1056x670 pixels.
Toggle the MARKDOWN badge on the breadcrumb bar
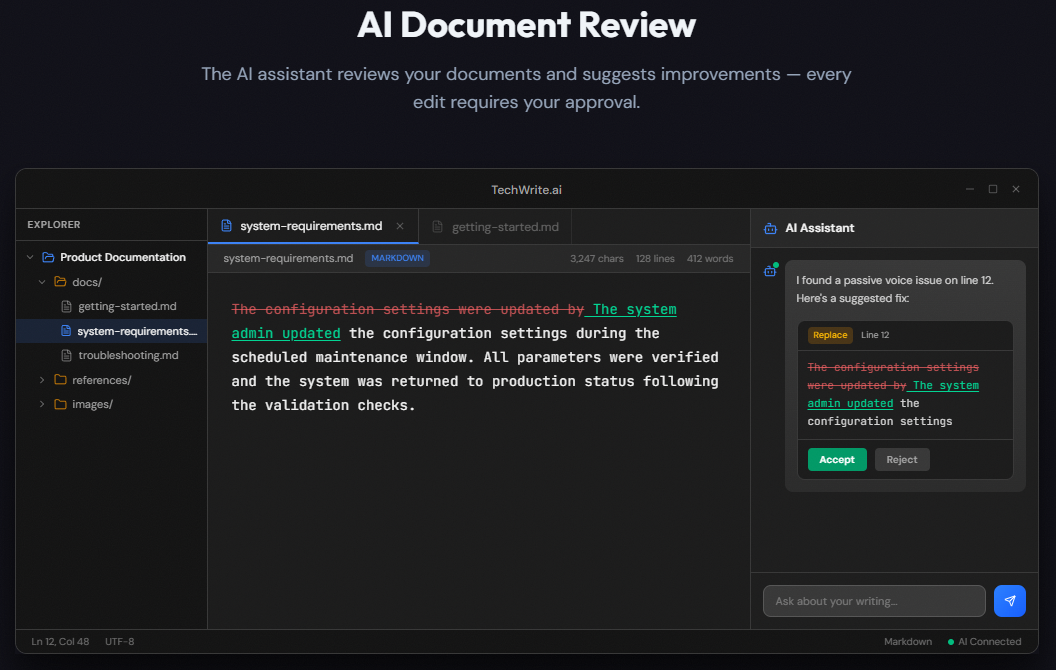coord(397,258)
